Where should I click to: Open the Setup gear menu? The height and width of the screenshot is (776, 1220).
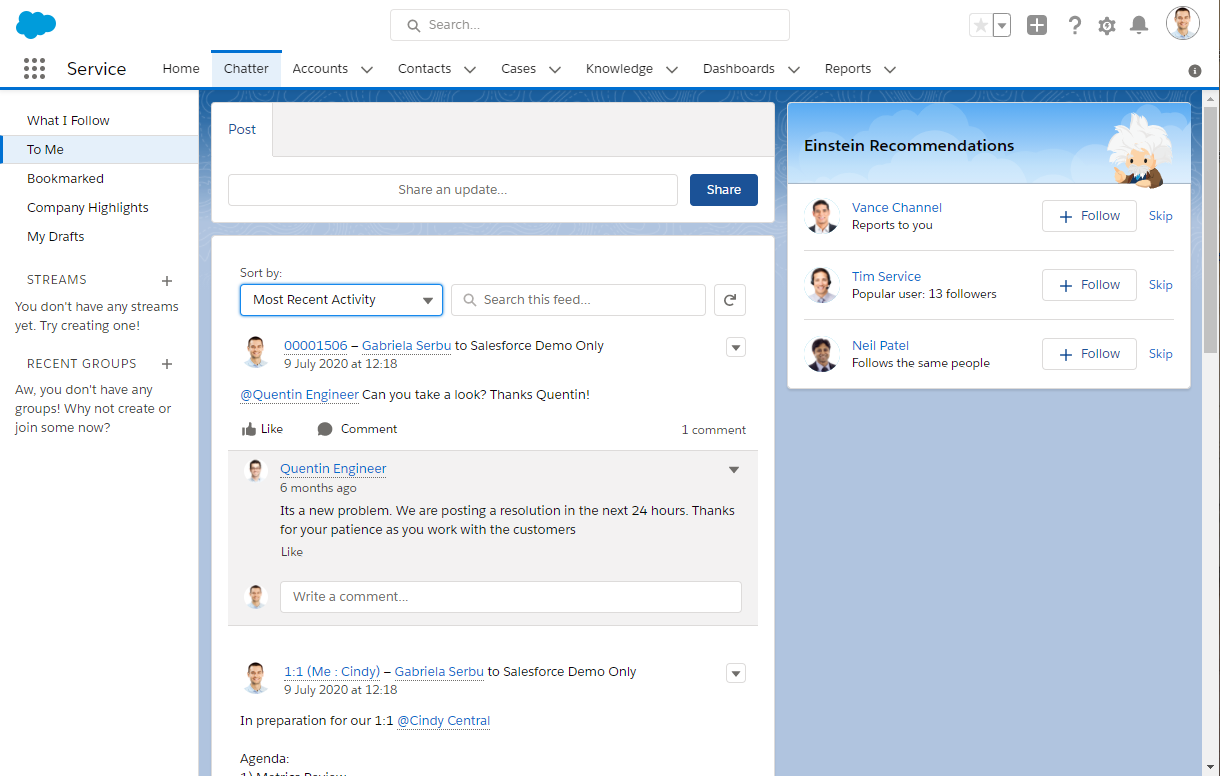coord(1106,25)
